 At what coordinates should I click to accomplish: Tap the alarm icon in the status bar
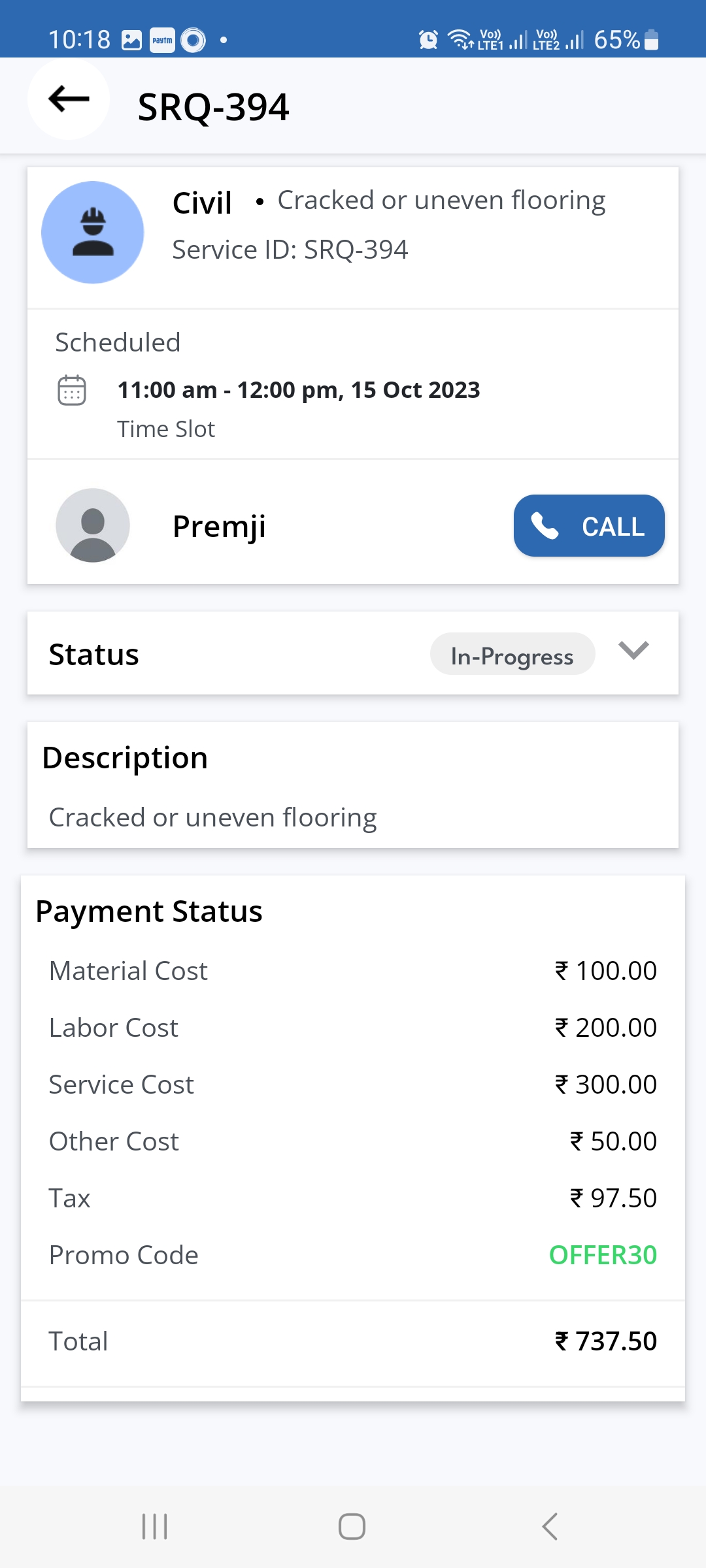click(428, 40)
